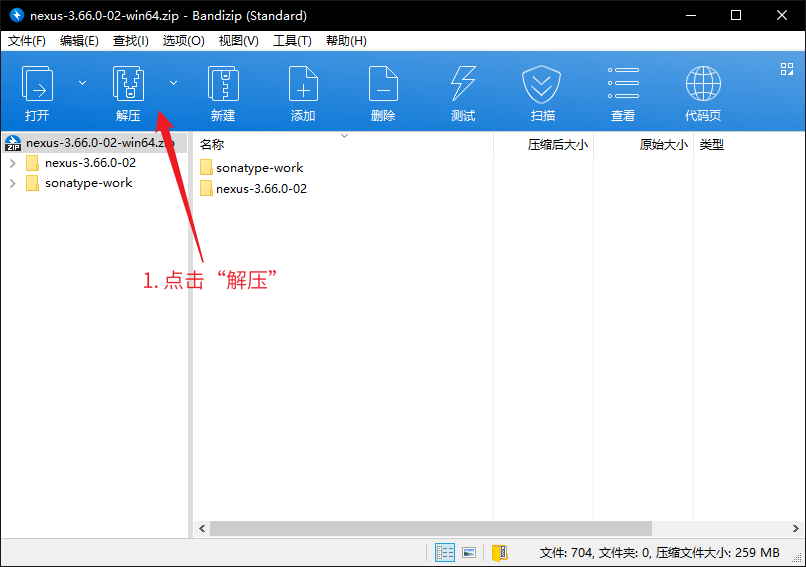Viewport: 806px width, 567px height.
Task: Click the 扫描 (Scan) shield icon
Action: (x=543, y=84)
